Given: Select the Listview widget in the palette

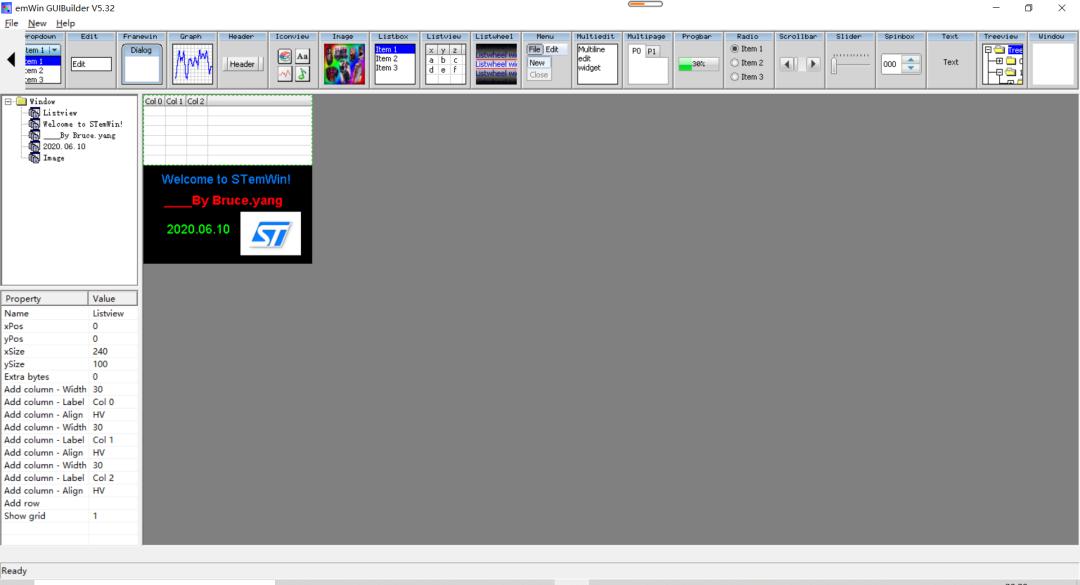Looking at the screenshot, I should pos(445,60).
